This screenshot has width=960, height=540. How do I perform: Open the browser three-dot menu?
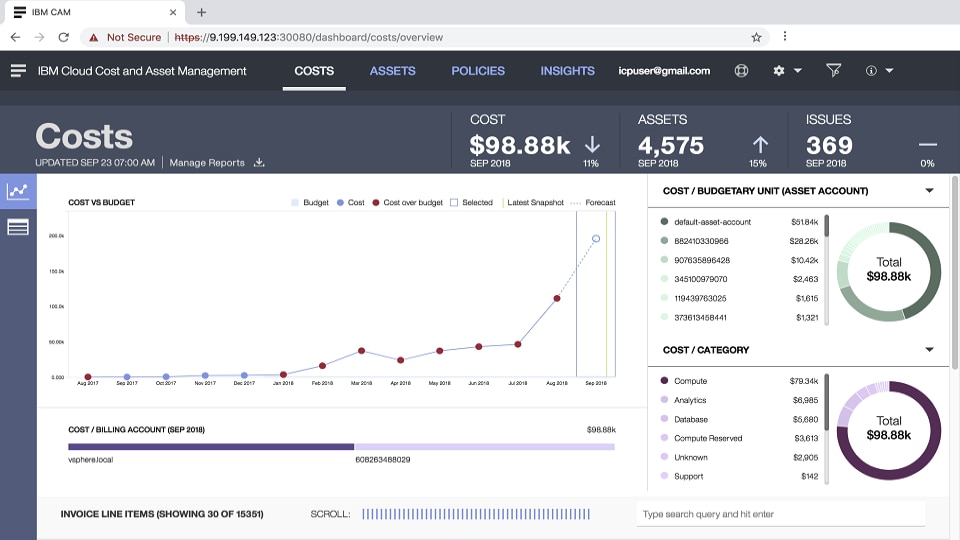click(x=784, y=37)
